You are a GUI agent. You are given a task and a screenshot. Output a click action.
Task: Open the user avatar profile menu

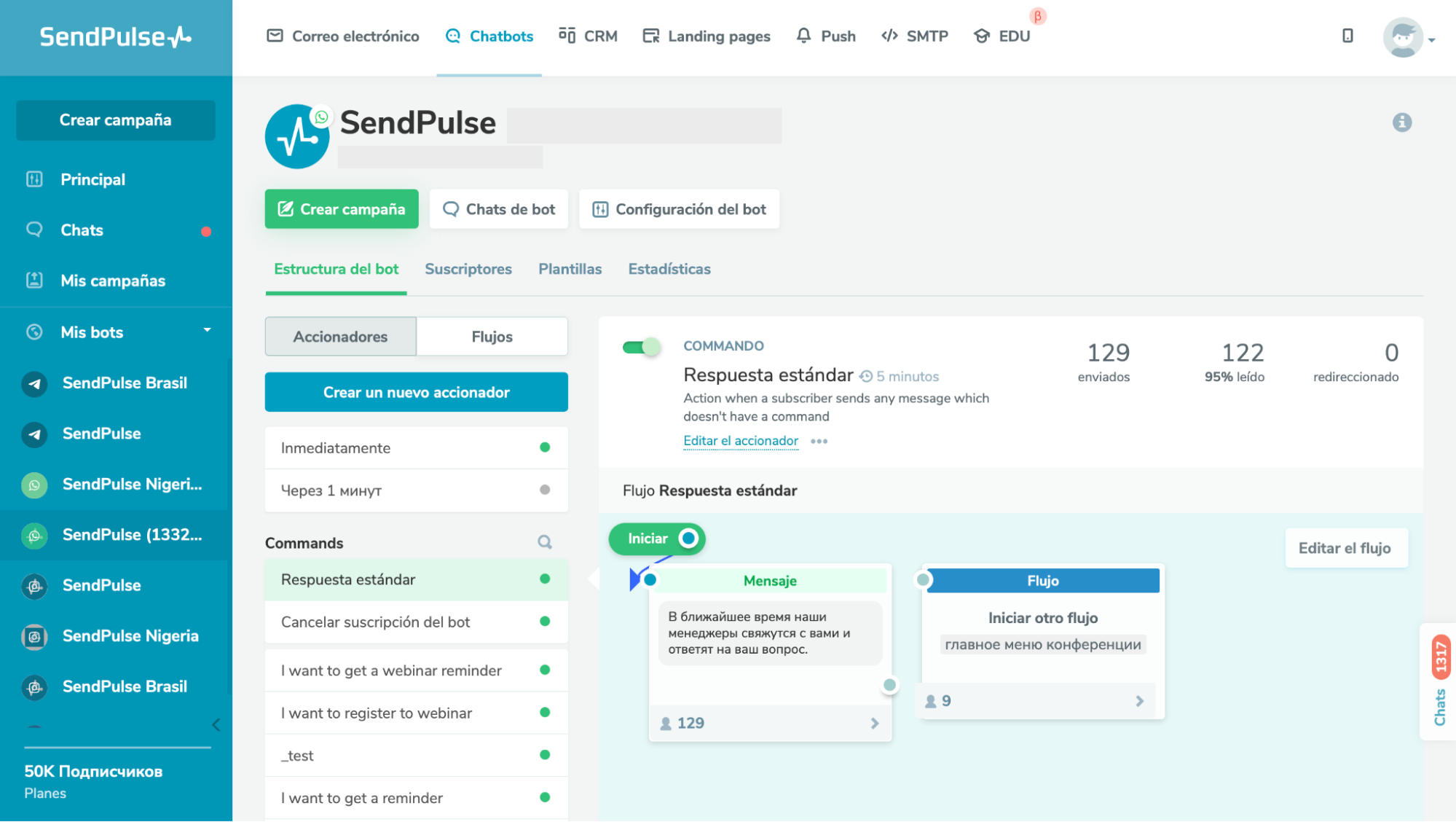1403,37
